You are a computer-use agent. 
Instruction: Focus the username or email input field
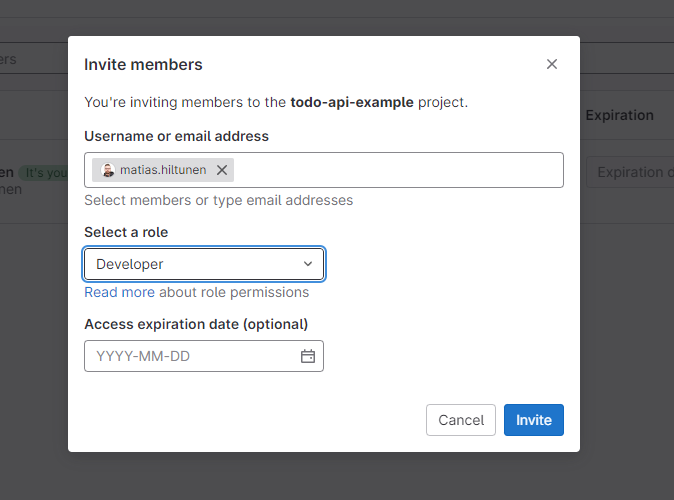(x=397, y=170)
